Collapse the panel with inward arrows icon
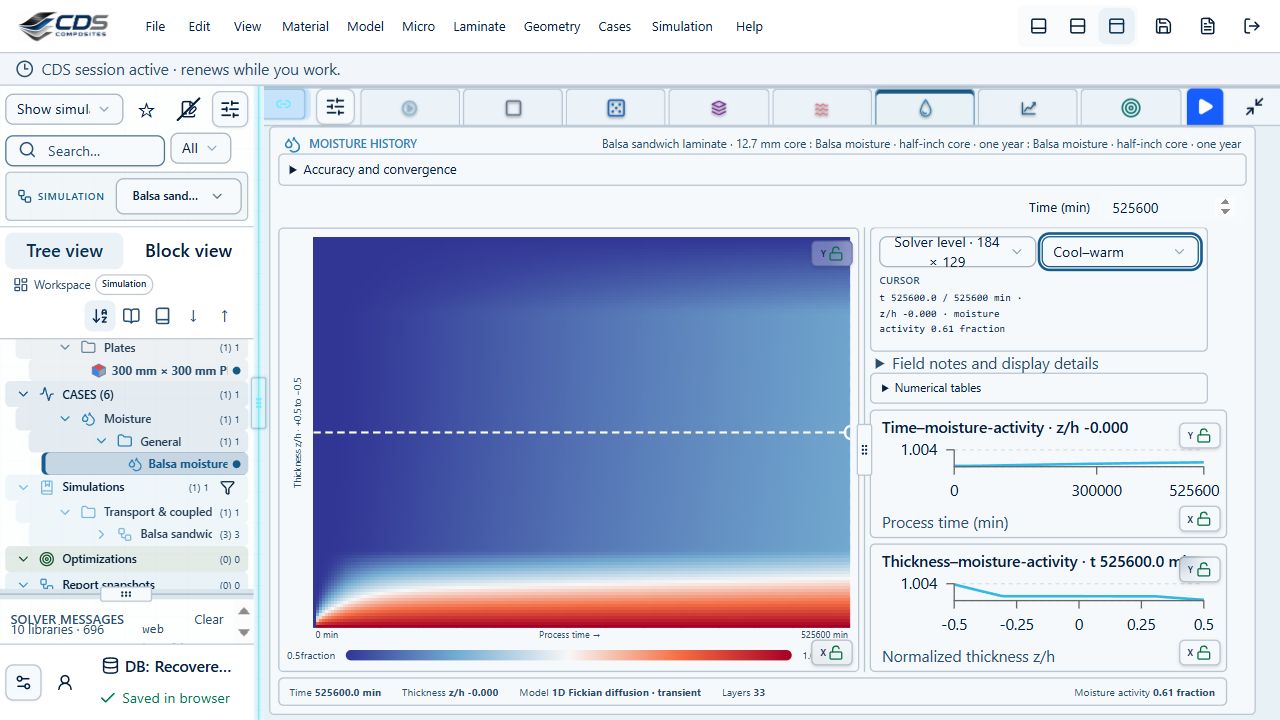1280x720 pixels. [1254, 107]
